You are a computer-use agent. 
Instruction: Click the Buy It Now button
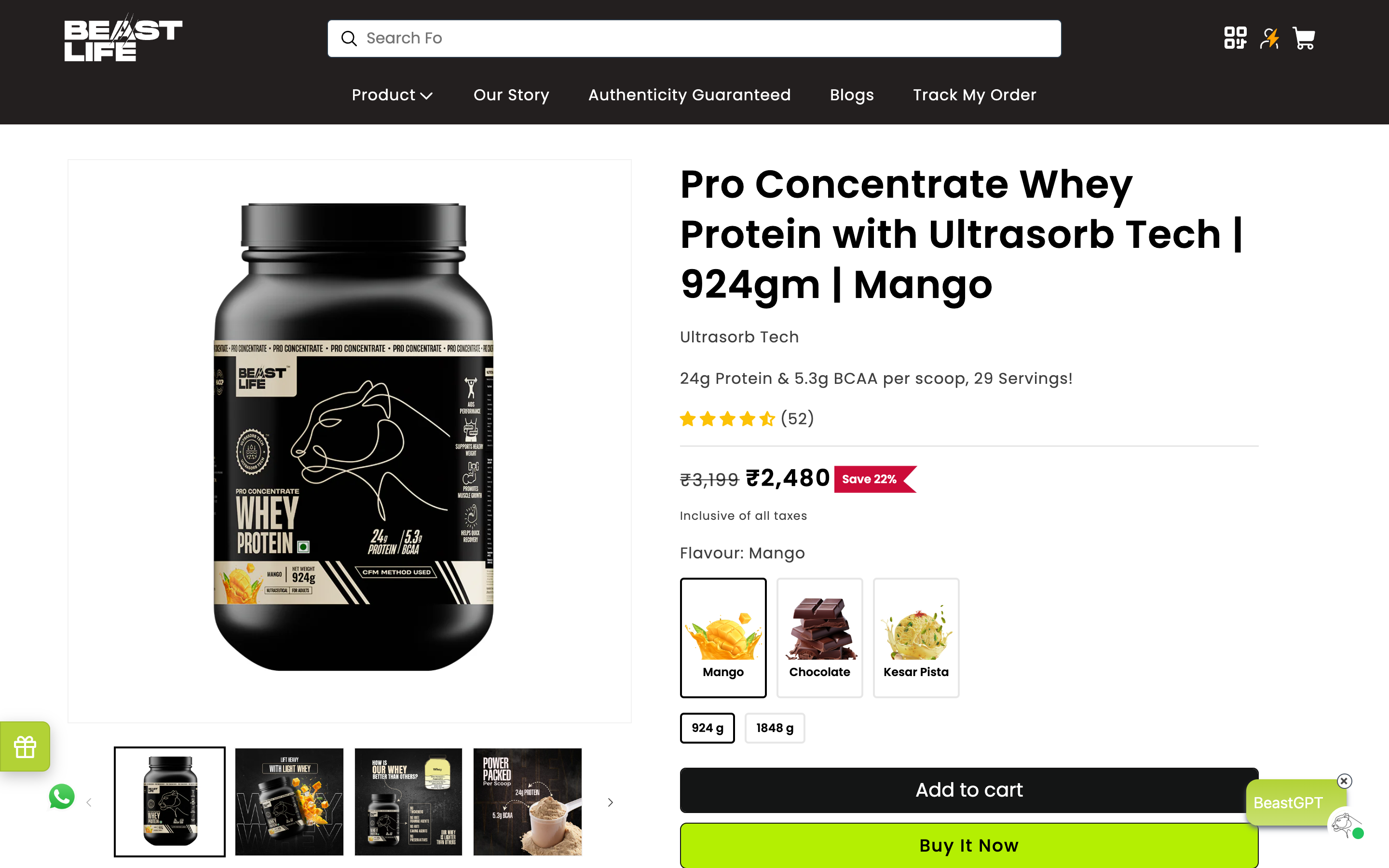tap(969, 845)
